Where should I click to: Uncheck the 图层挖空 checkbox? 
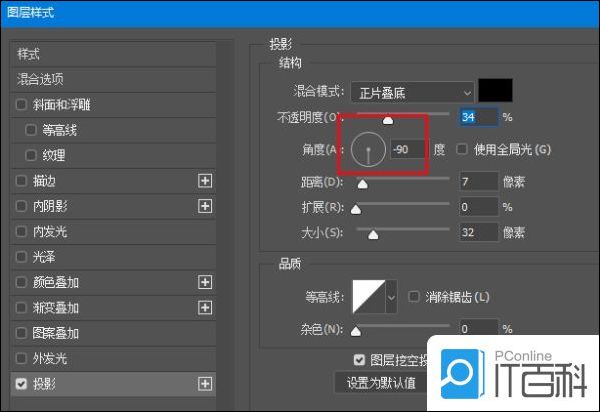tap(359, 360)
